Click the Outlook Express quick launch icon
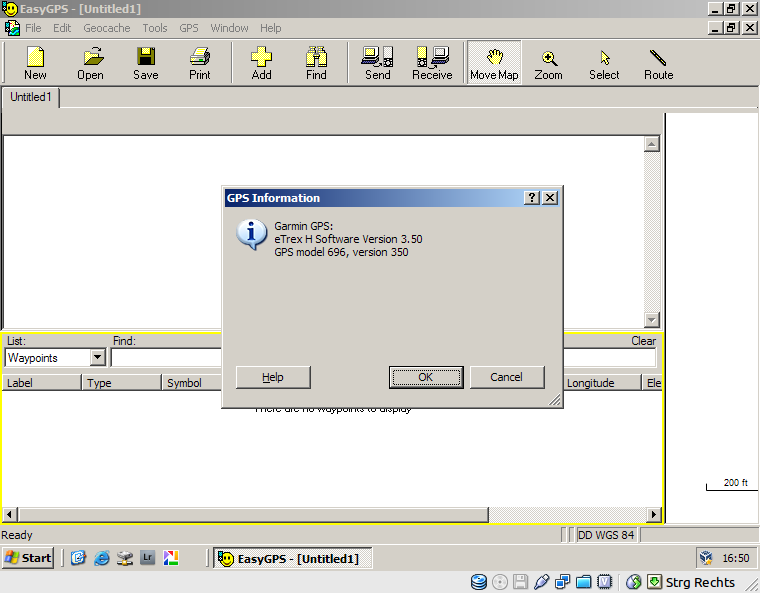Screen dimensions: 760x593 pos(78,558)
